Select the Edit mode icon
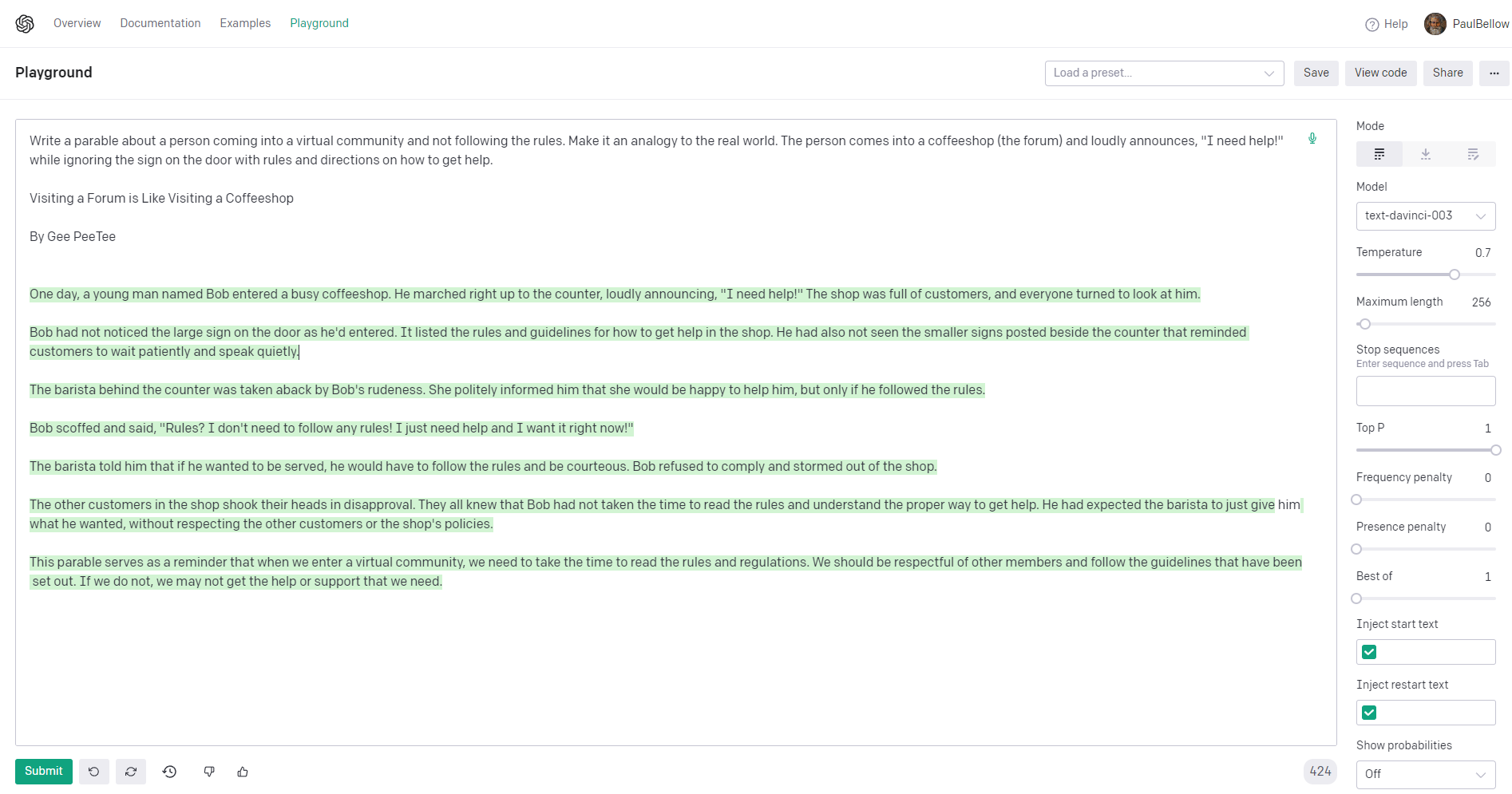 1472,154
